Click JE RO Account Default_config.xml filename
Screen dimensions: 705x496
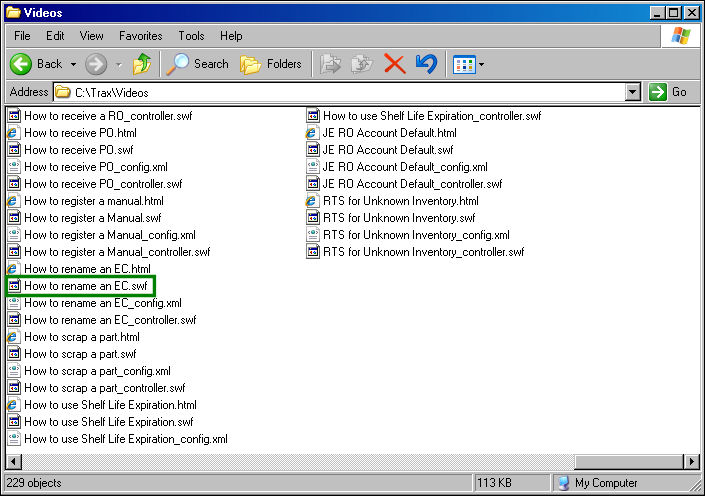[x=405, y=167]
